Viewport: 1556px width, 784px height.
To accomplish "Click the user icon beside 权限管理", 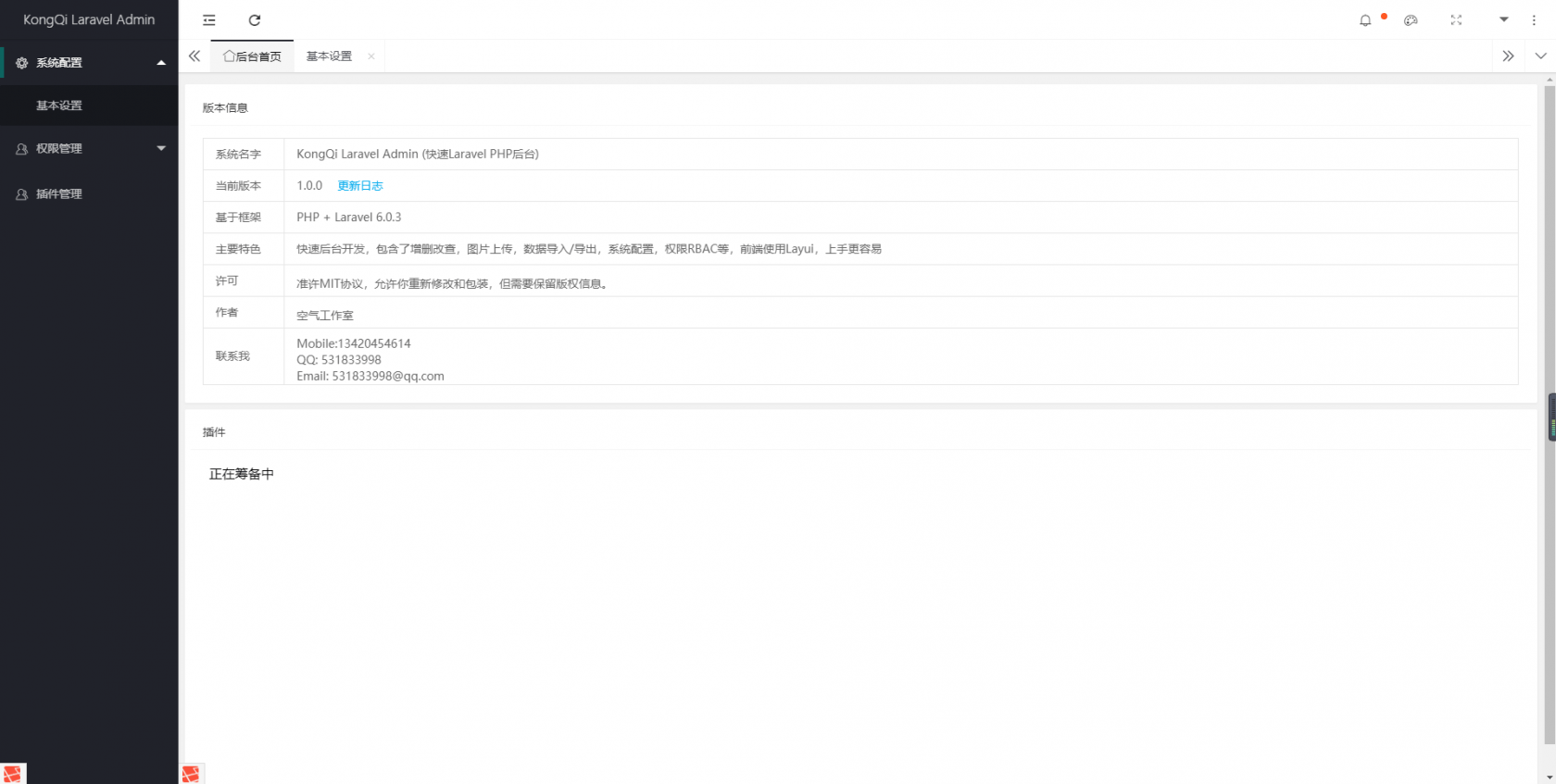I will pos(22,148).
